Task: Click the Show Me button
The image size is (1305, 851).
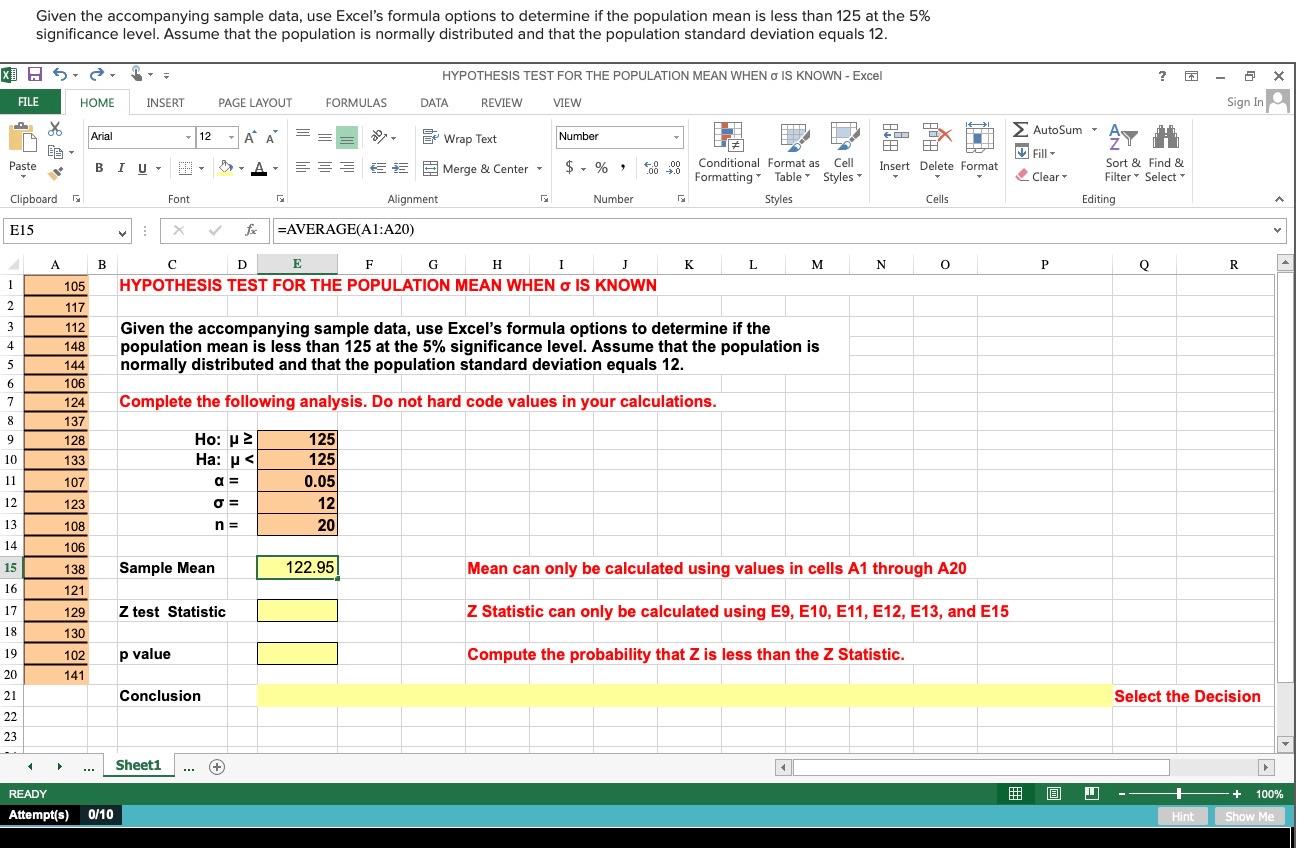Action: tap(1249, 816)
